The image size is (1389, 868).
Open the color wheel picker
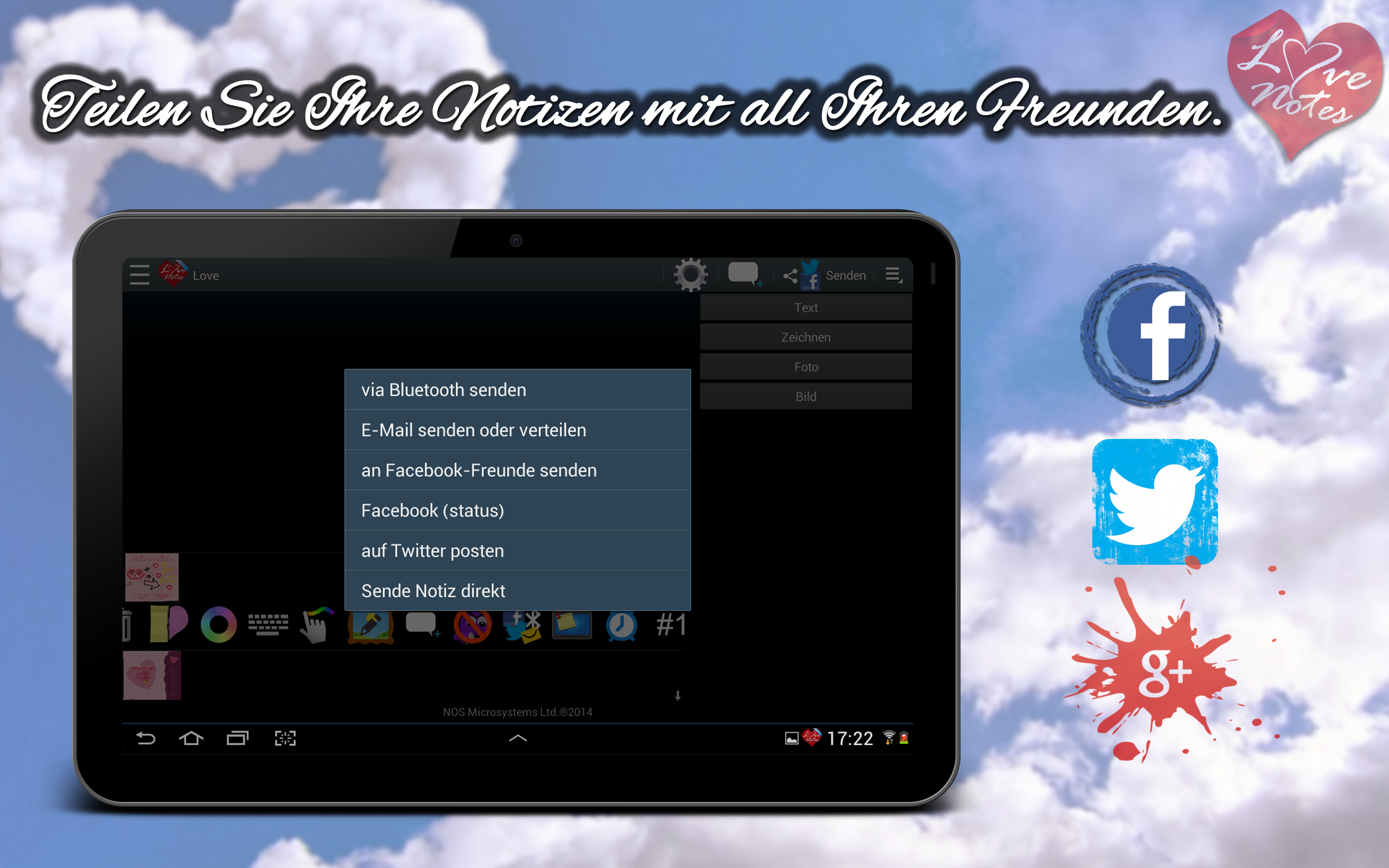coord(219,624)
